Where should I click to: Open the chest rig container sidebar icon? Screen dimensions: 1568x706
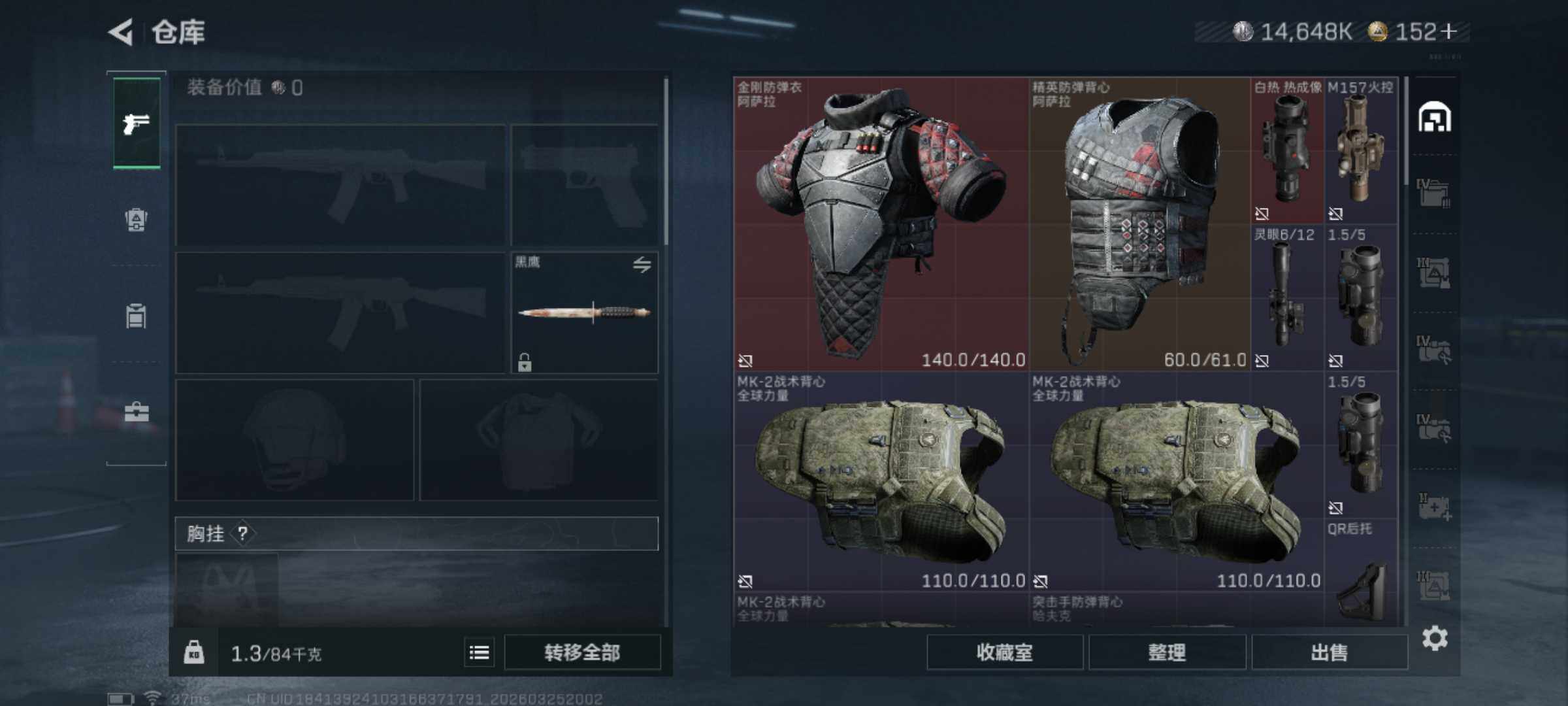coord(136,315)
